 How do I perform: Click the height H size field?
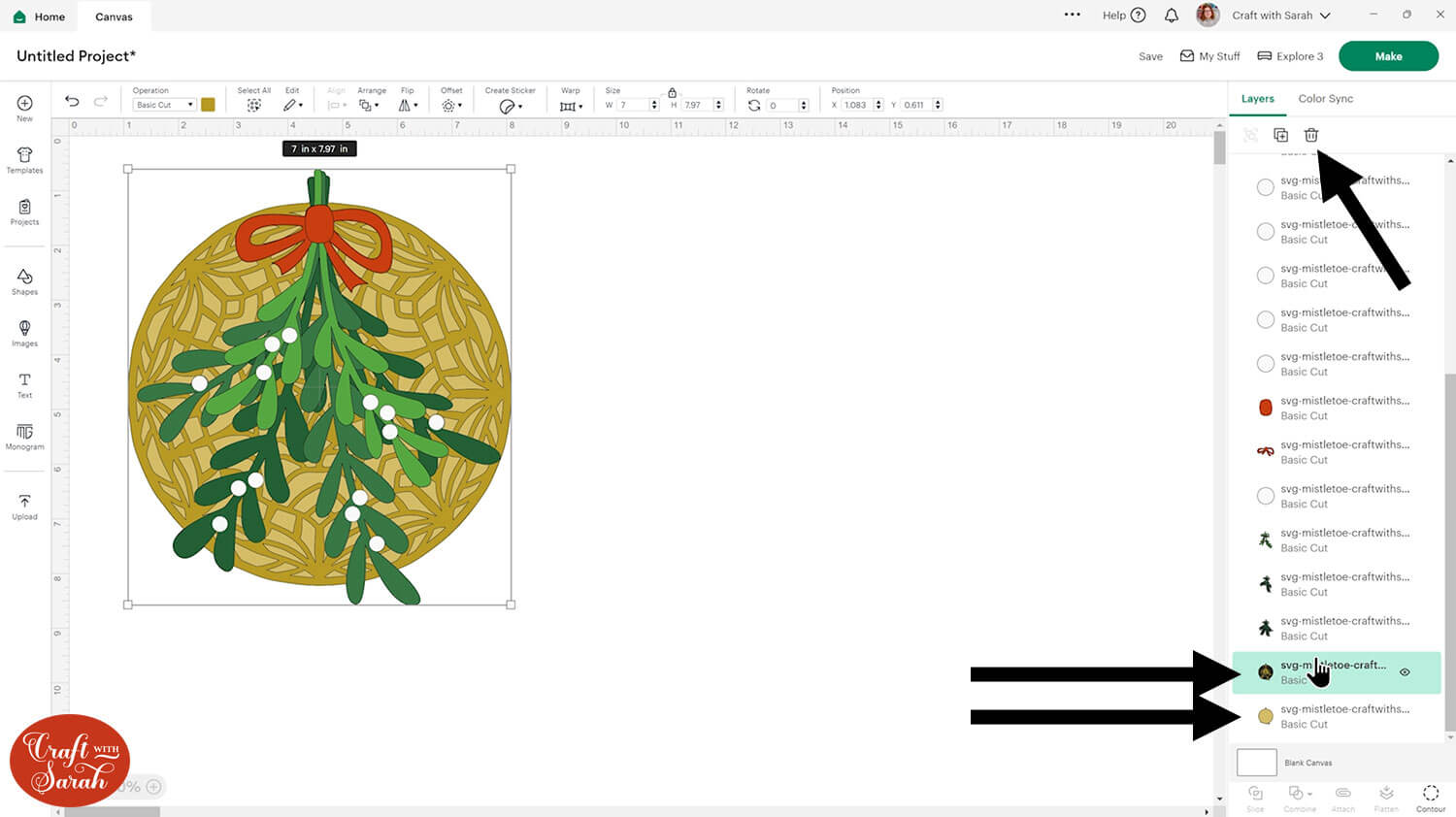[x=698, y=105]
